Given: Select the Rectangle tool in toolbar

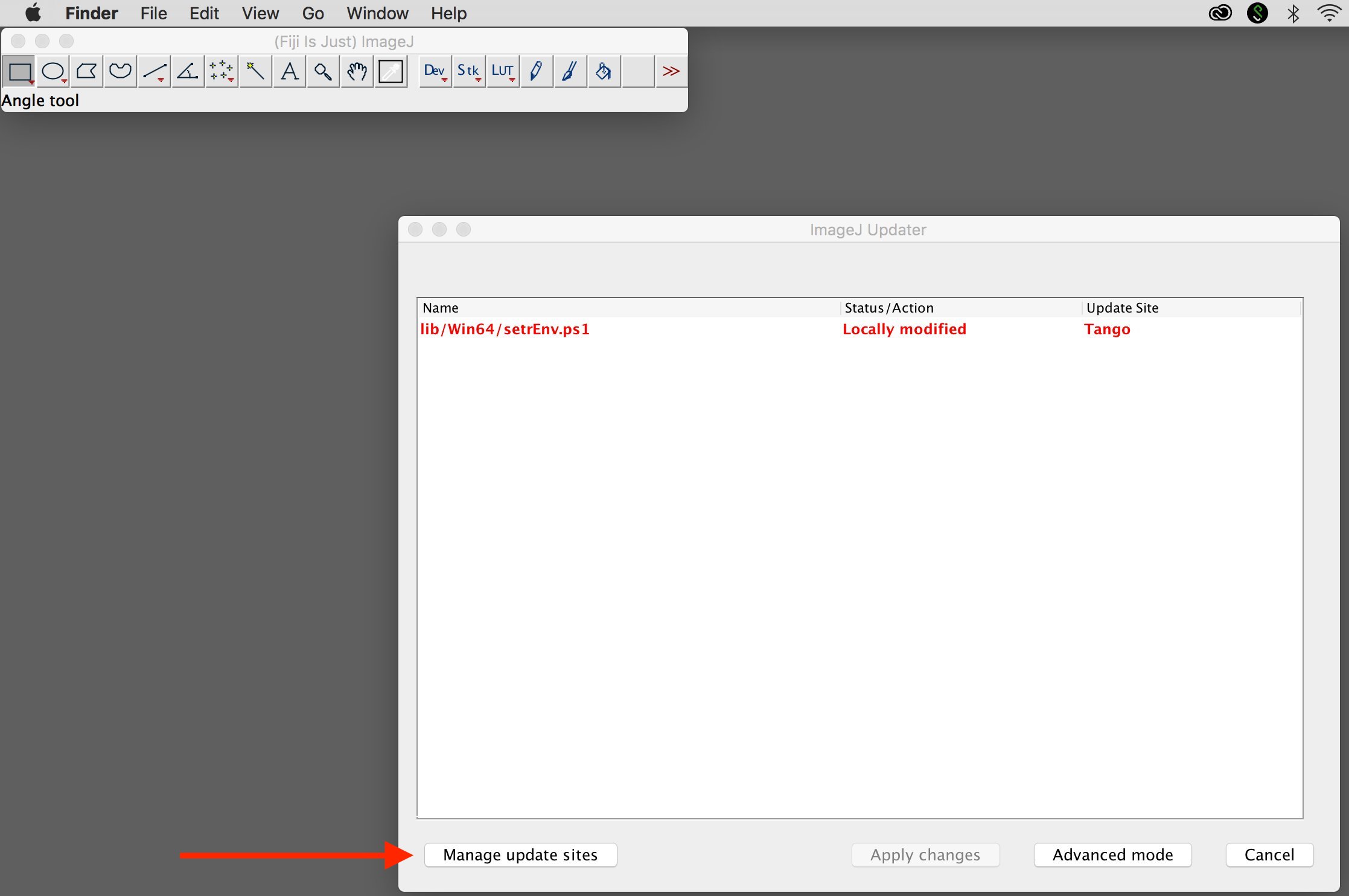Looking at the screenshot, I should tap(19, 70).
